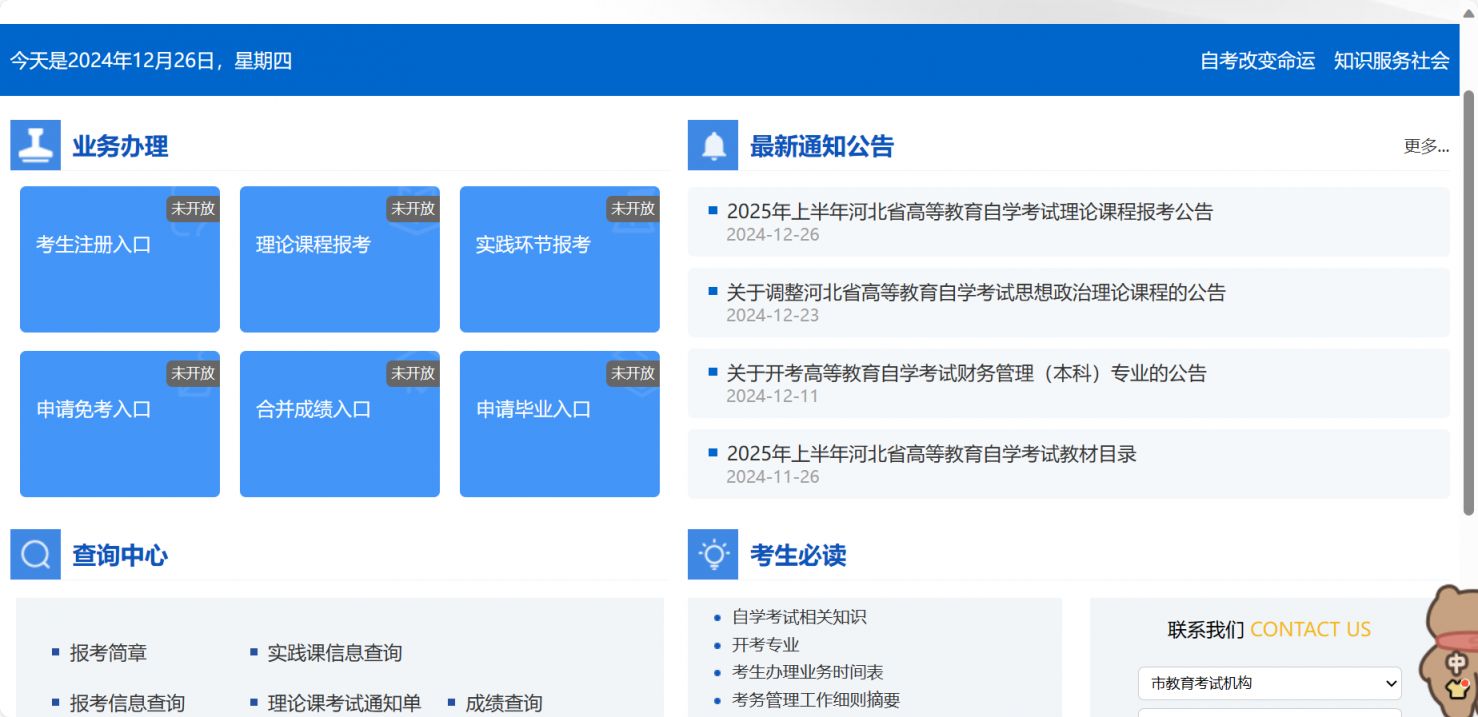Open the 成绩查询 link
1478x717 pixels.
pos(503,703)
